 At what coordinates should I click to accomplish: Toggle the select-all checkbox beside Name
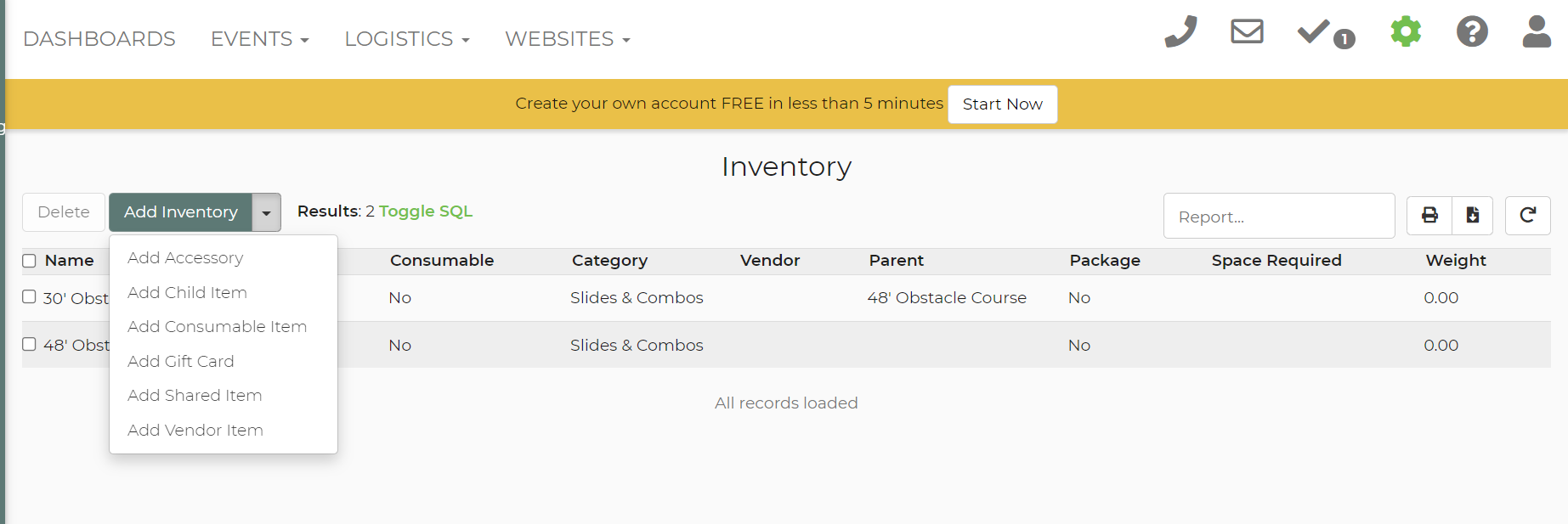pos(30,261)
